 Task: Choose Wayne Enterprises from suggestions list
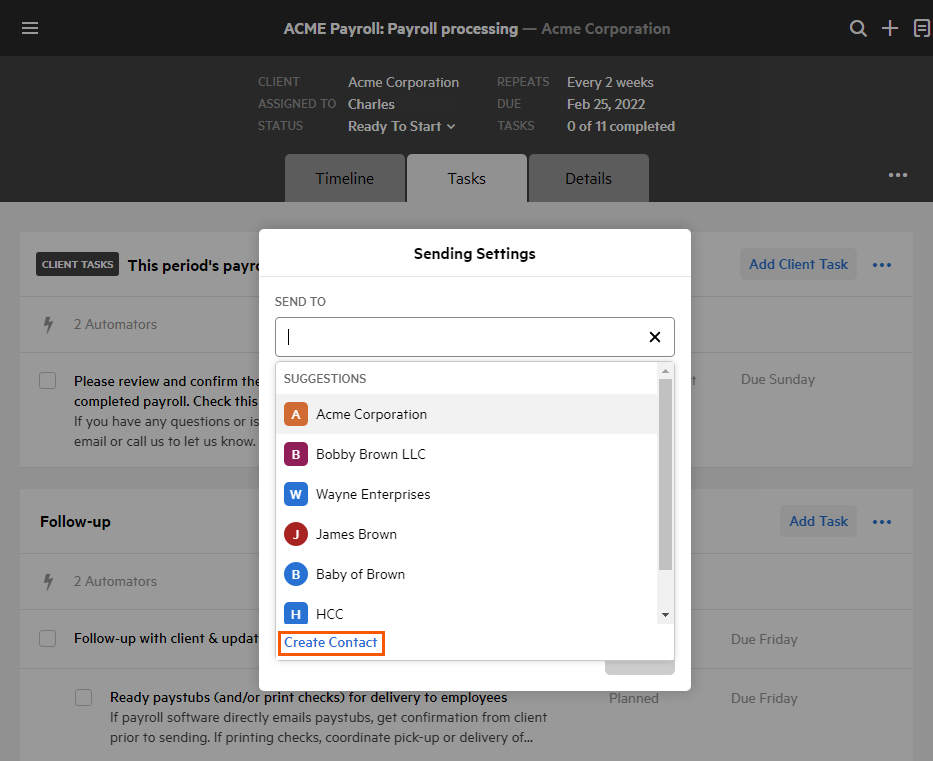(x=373, y=494)
